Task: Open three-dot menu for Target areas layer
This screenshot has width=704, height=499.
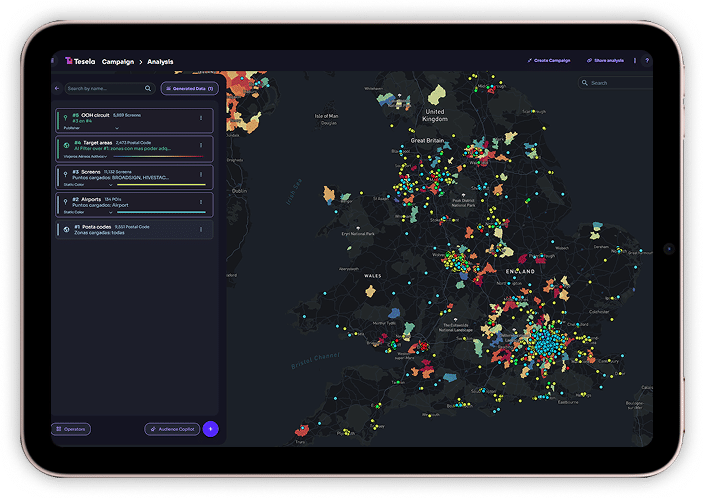Action: (201, 146)
